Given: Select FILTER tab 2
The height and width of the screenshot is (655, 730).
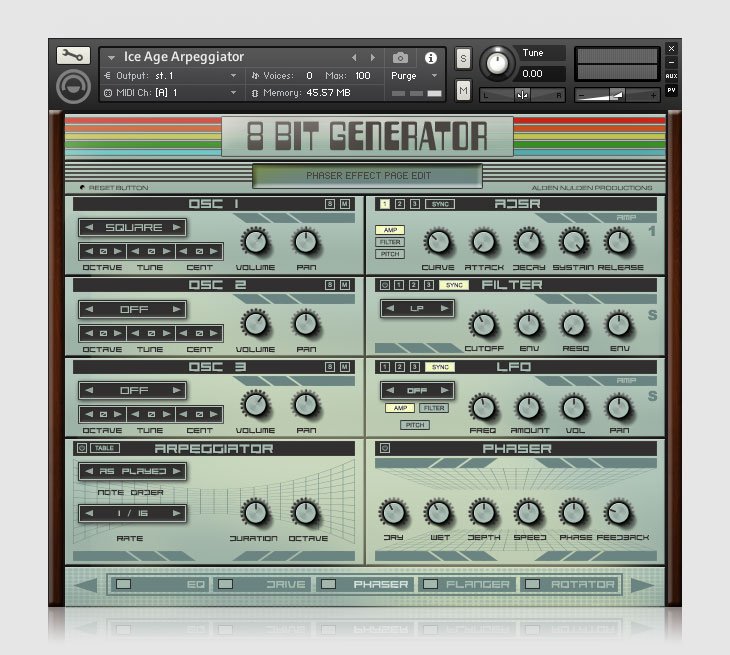Looking at the screenshot, I should click(413, 285).
